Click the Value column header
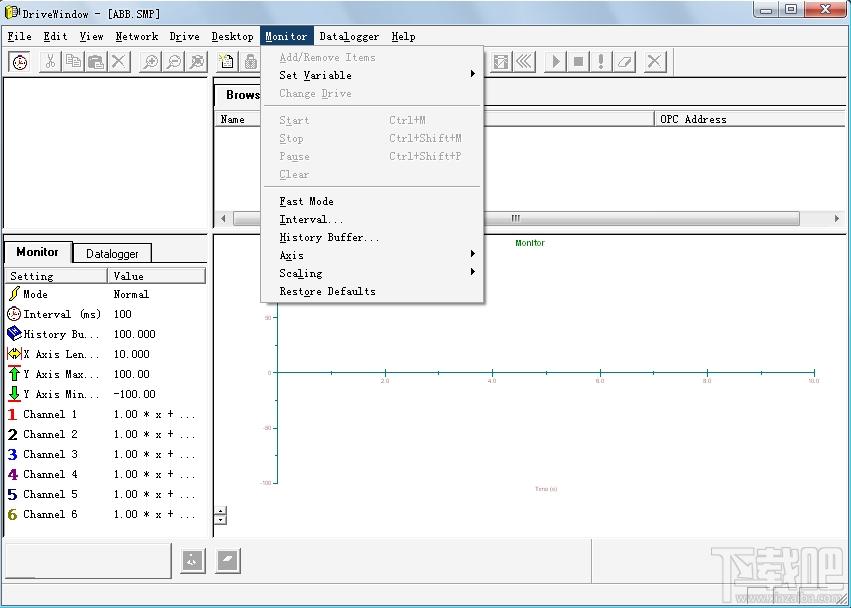The image size is (851, 608). pos(157,276)
